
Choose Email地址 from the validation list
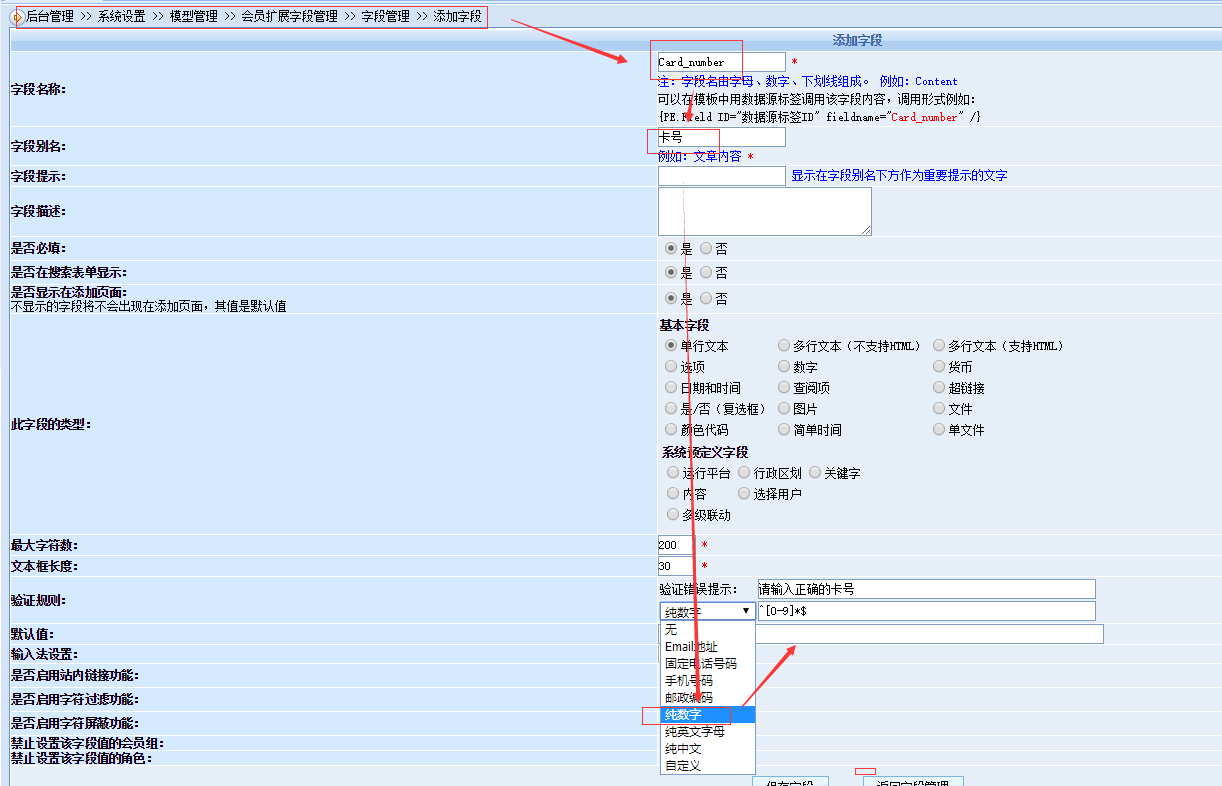point(691,647)
